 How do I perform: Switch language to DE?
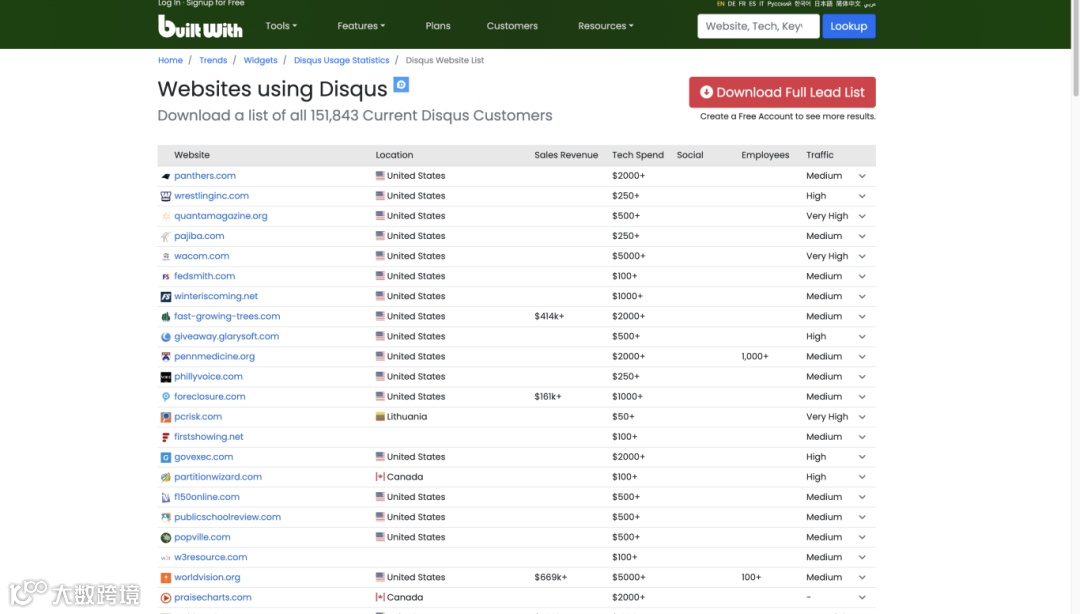(731, 3)
